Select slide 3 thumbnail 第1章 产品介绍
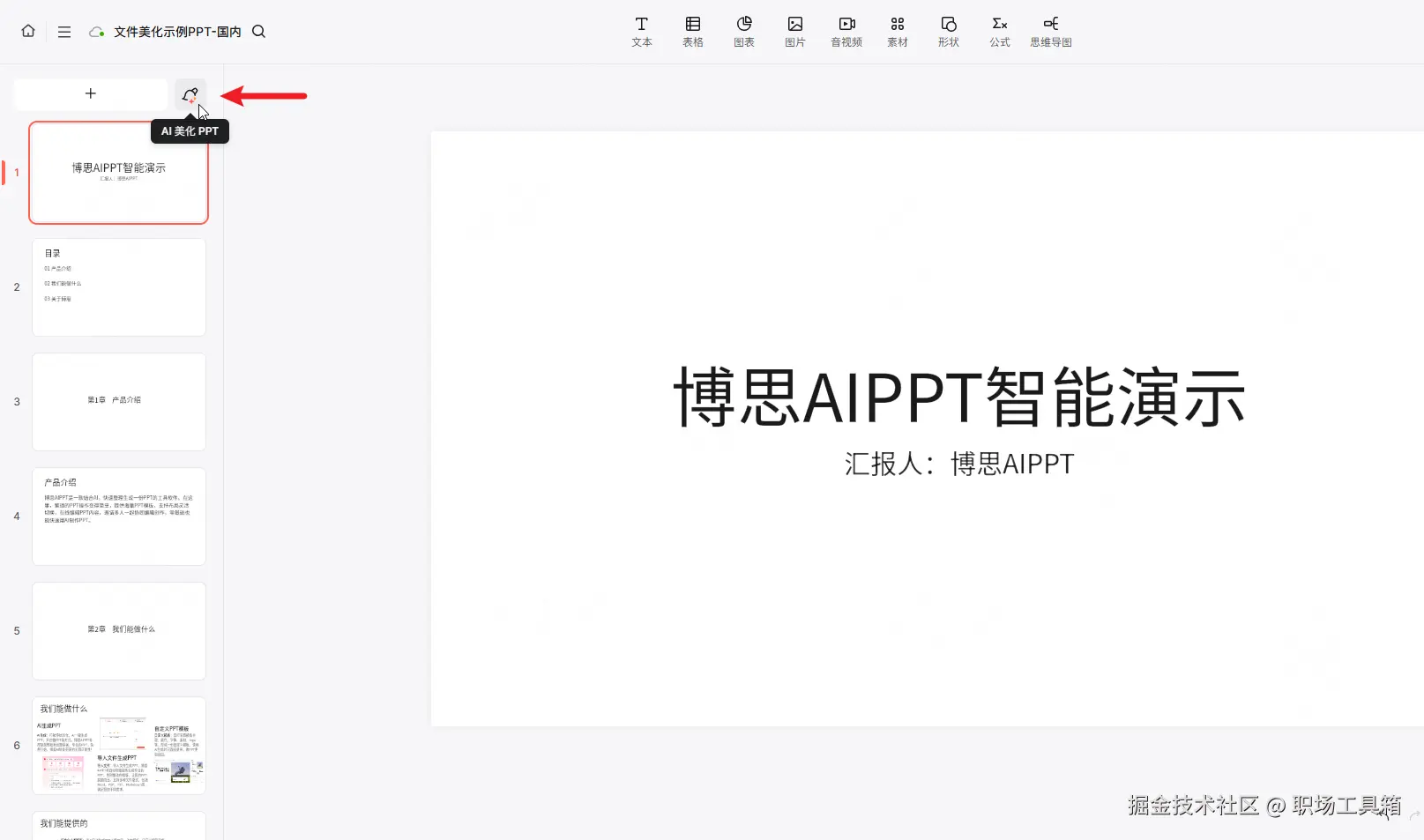 [119, 402]
